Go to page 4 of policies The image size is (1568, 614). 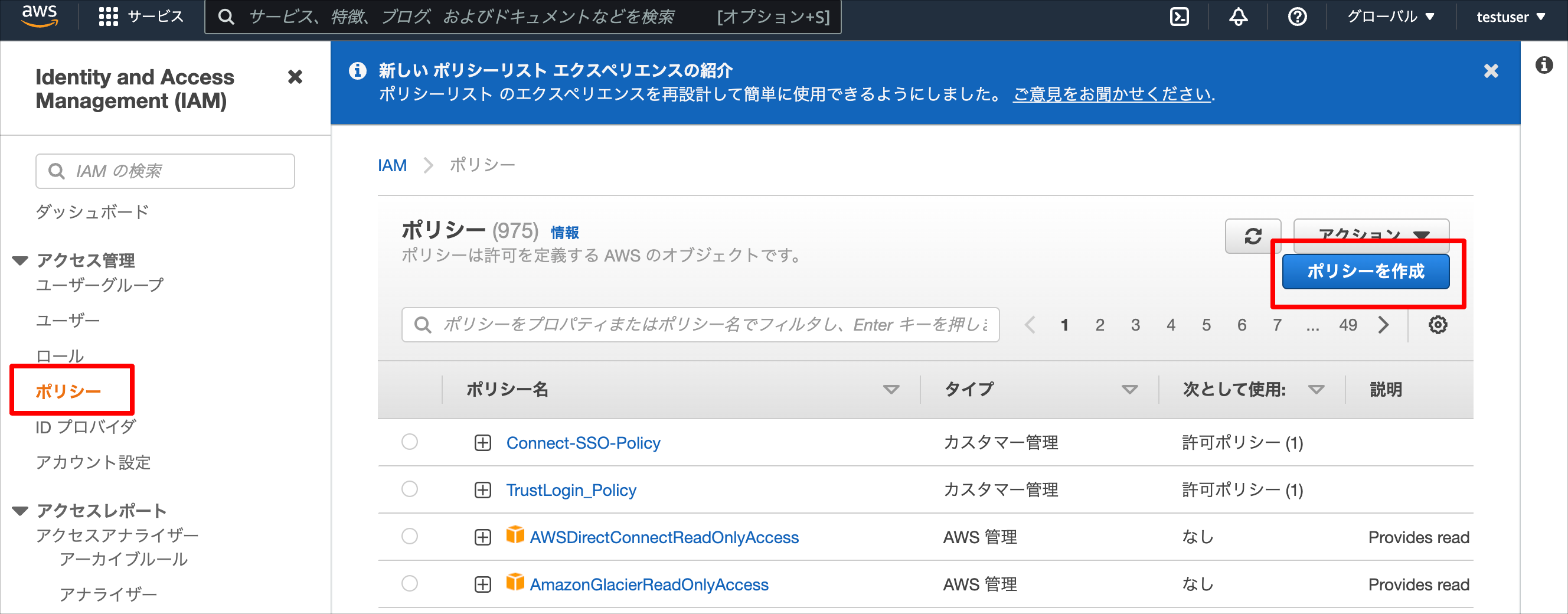(x=1171, y=325)
